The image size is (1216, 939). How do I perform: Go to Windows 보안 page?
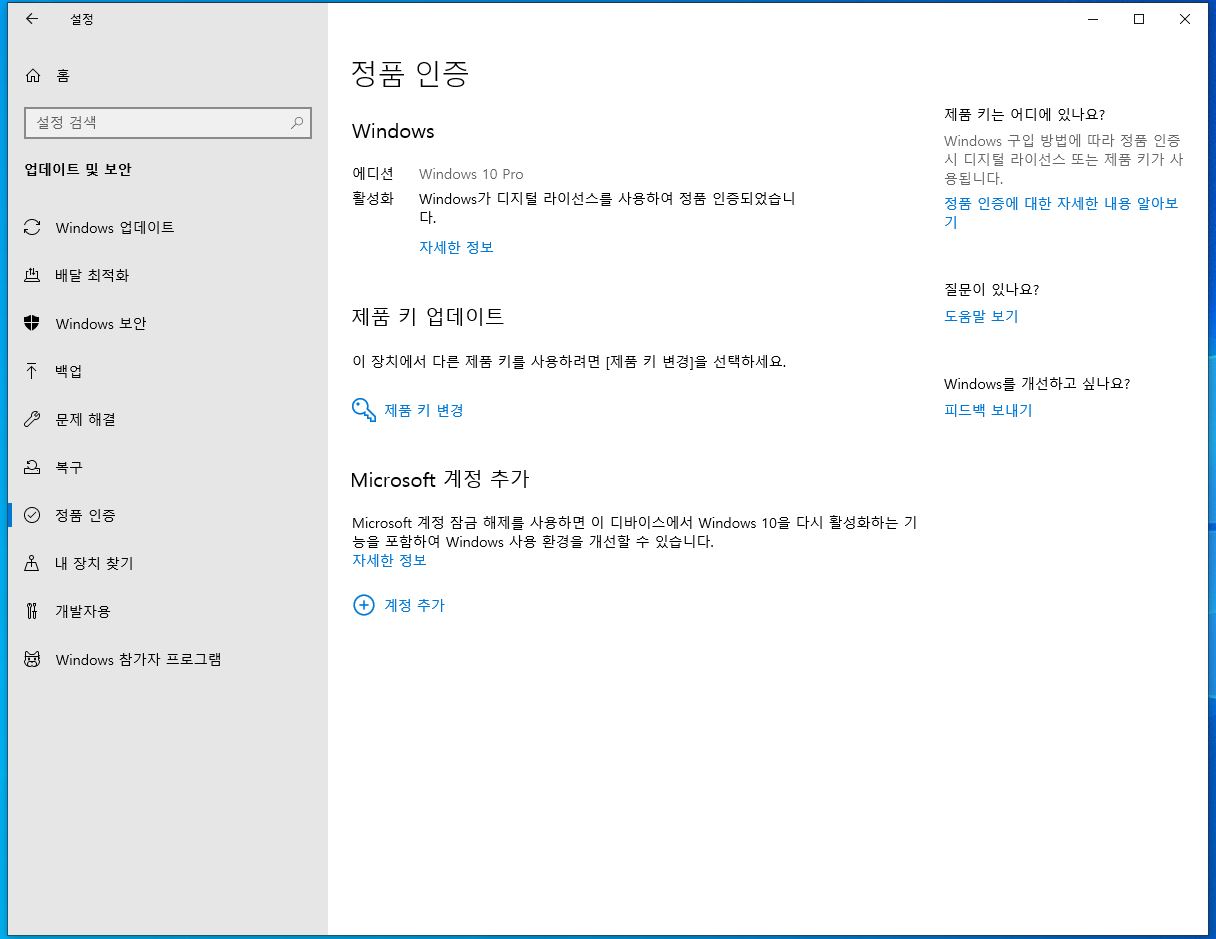pos(168,323)
